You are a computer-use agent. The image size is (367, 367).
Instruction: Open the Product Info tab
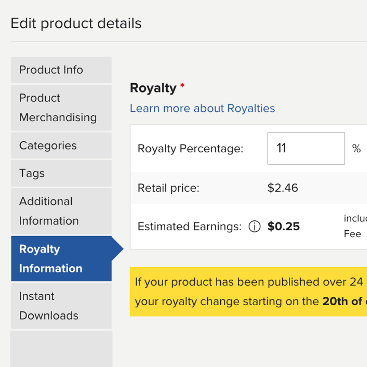pyautogui.click(x=61, y=70)
